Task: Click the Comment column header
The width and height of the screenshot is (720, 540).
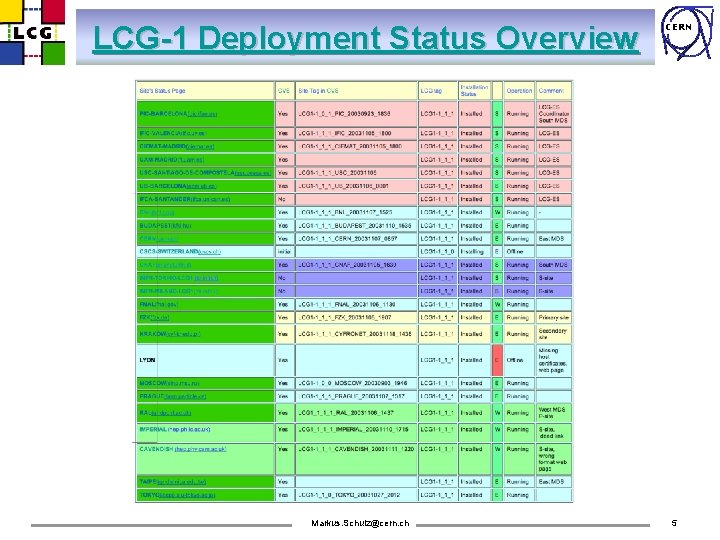Action: click(x=553, y=90)
